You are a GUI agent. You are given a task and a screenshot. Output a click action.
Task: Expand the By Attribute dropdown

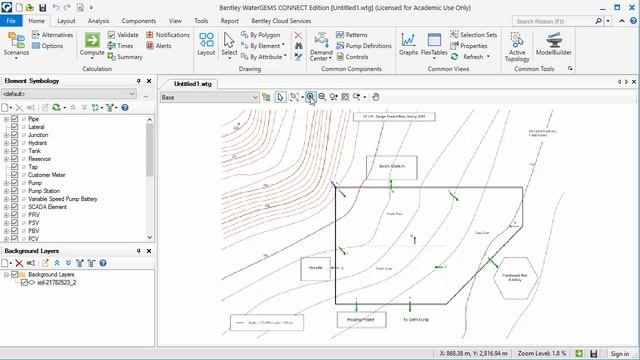[x=285, y=57]
